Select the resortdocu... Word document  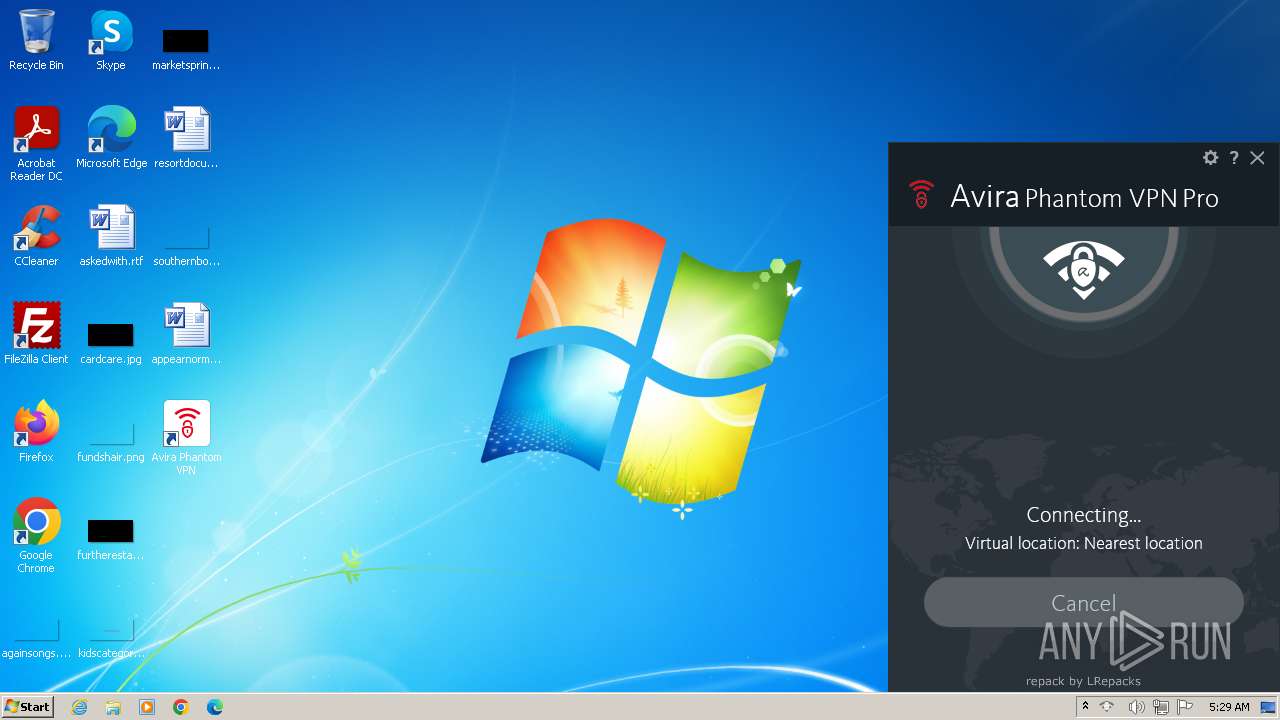coord(186,138)
